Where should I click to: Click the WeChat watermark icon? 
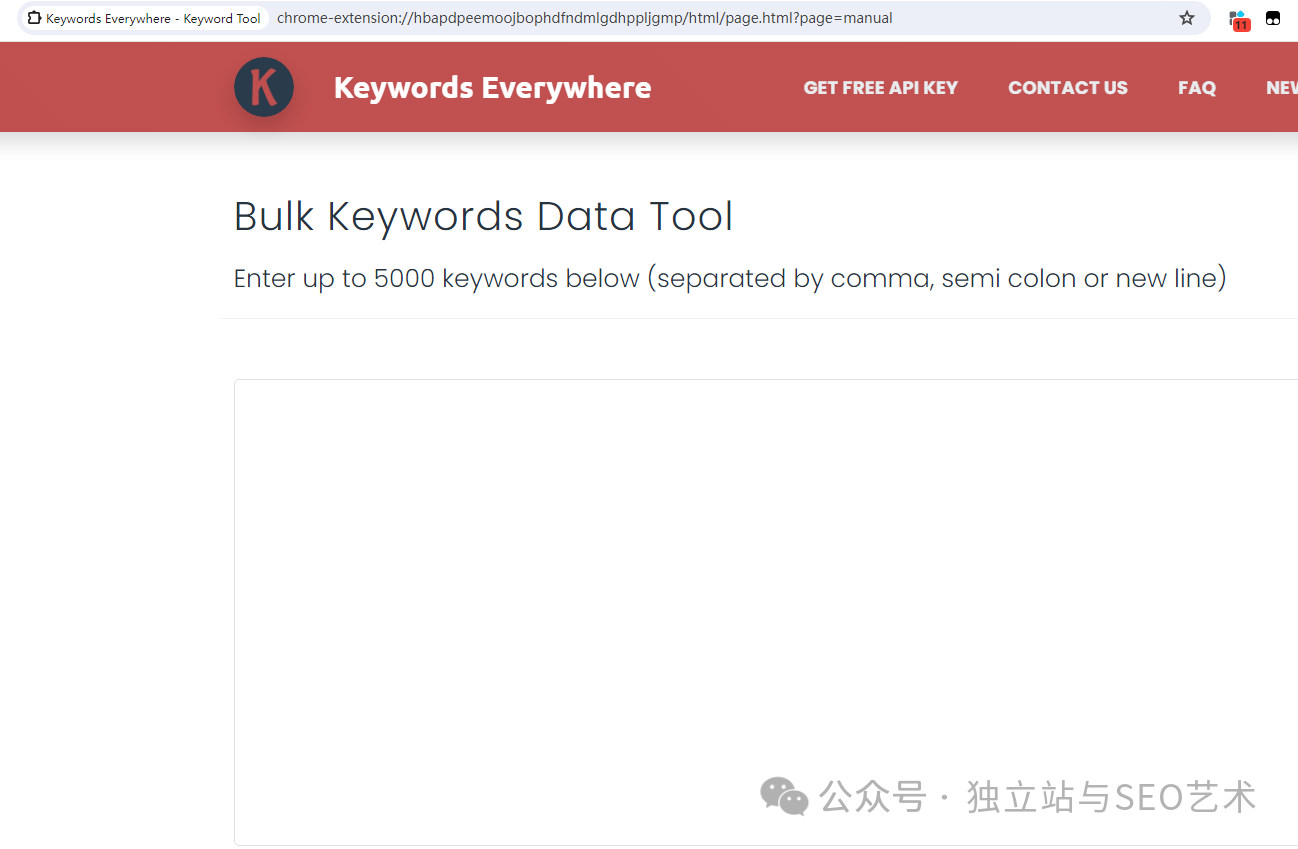[x=784, y=797]
